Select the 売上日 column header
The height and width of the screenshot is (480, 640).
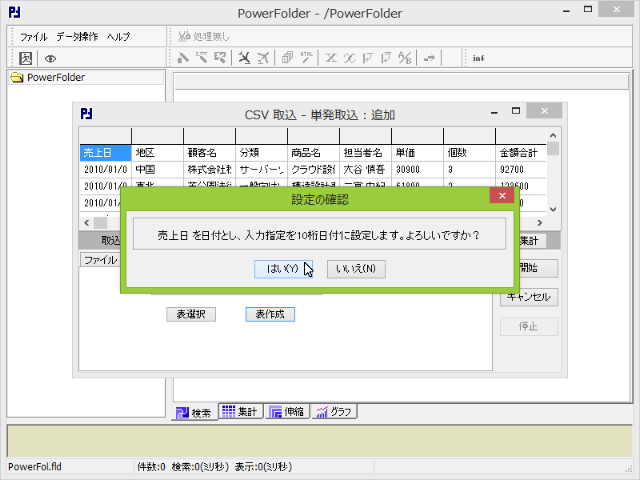pyautogui.click(x=104, y=153)
